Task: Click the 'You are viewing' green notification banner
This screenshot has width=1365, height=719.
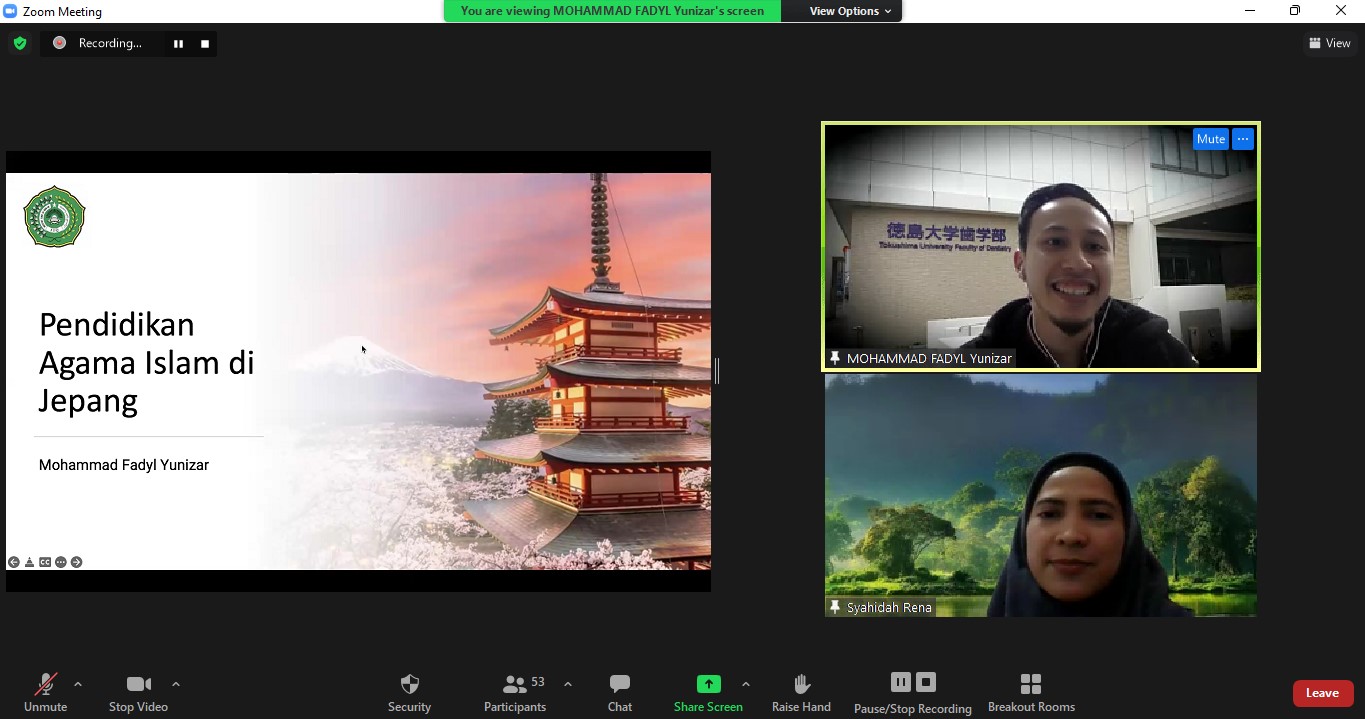Action: (x=612, y=11)
